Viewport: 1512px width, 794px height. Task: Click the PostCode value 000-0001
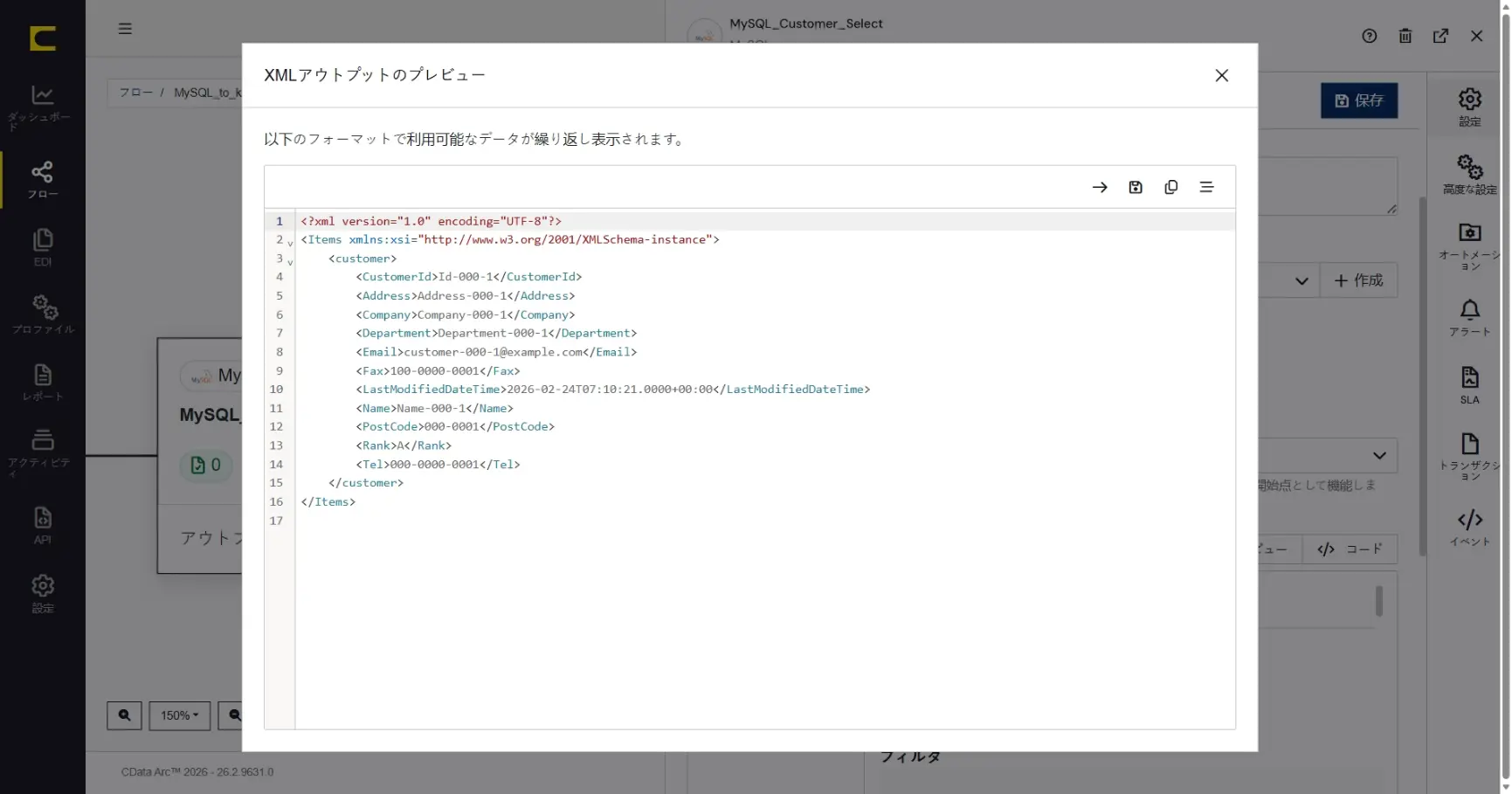coord(452,427)
